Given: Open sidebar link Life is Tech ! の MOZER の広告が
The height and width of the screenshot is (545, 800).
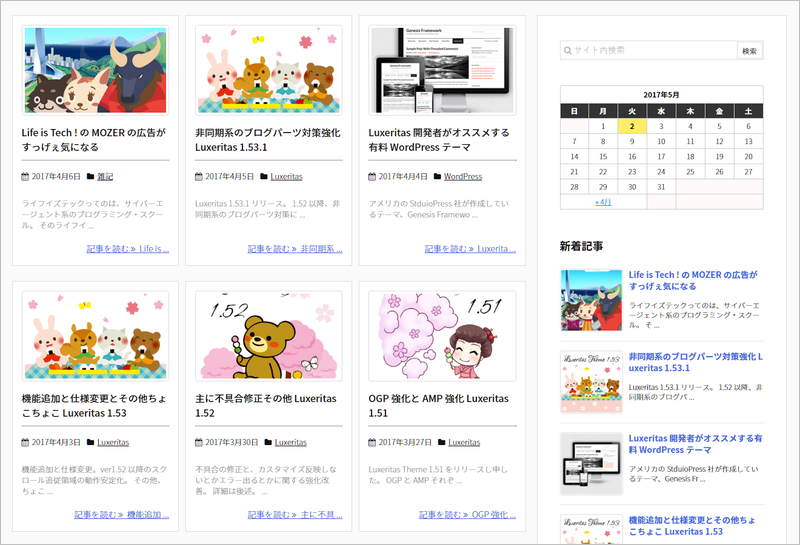Looking at the screenshot, I should point(693,281).
